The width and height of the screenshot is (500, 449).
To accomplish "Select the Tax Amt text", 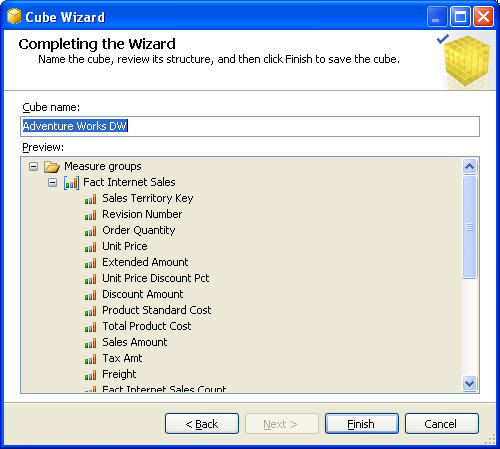I will pyautogui.click(x=122, y=358).
